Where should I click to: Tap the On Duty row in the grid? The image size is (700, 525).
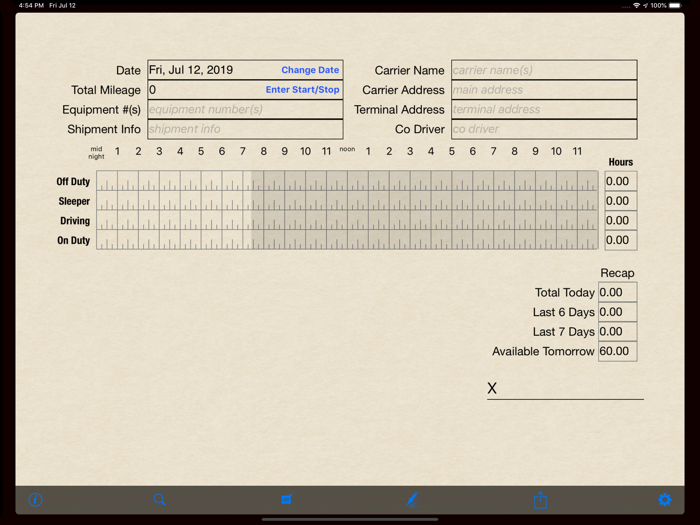click(347, 240)
